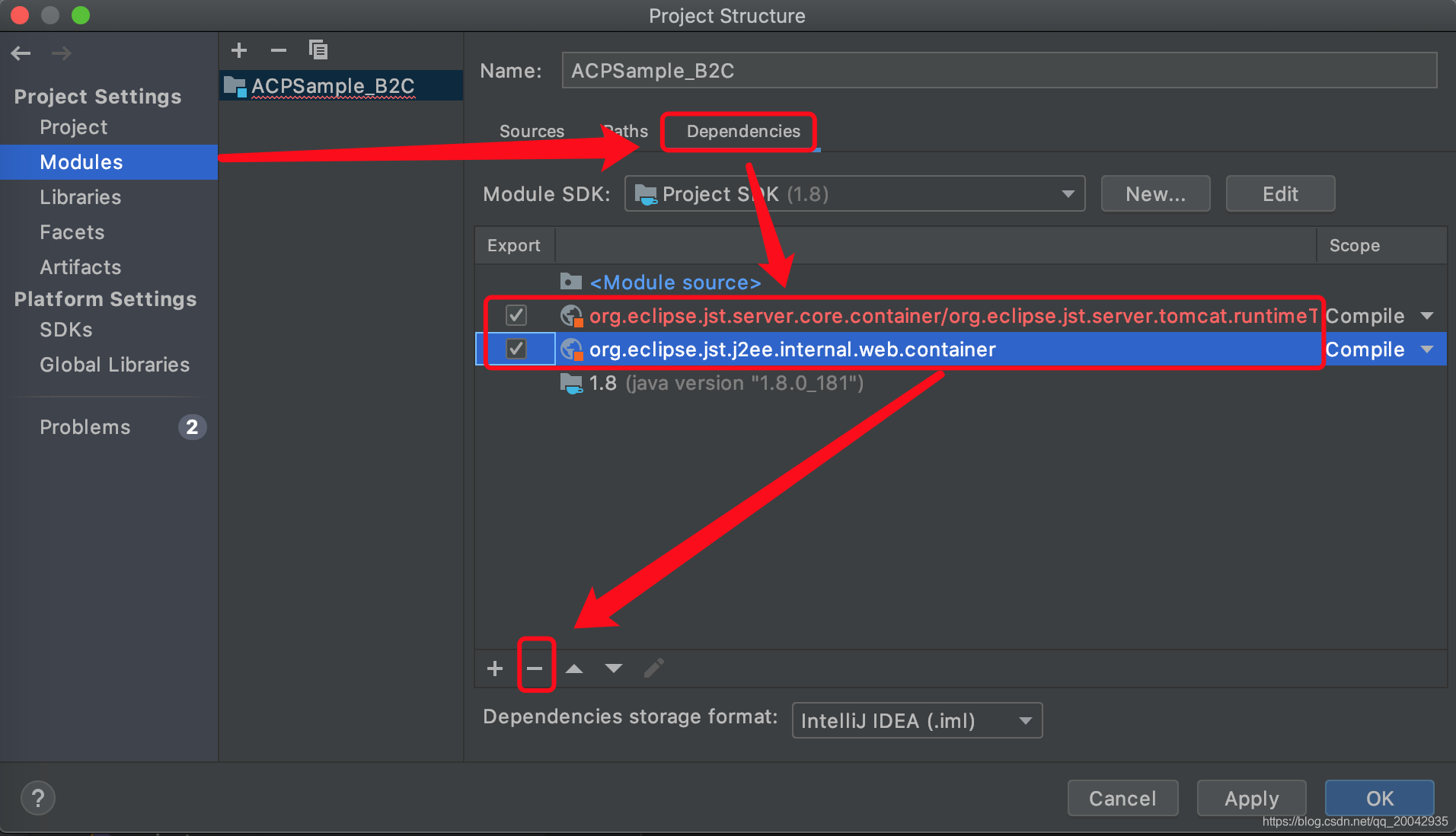The width and height of the screenshot is (1456, 836).
Task: Click the 1.8 JDK folder icon
Action: [x=571, y=382]
